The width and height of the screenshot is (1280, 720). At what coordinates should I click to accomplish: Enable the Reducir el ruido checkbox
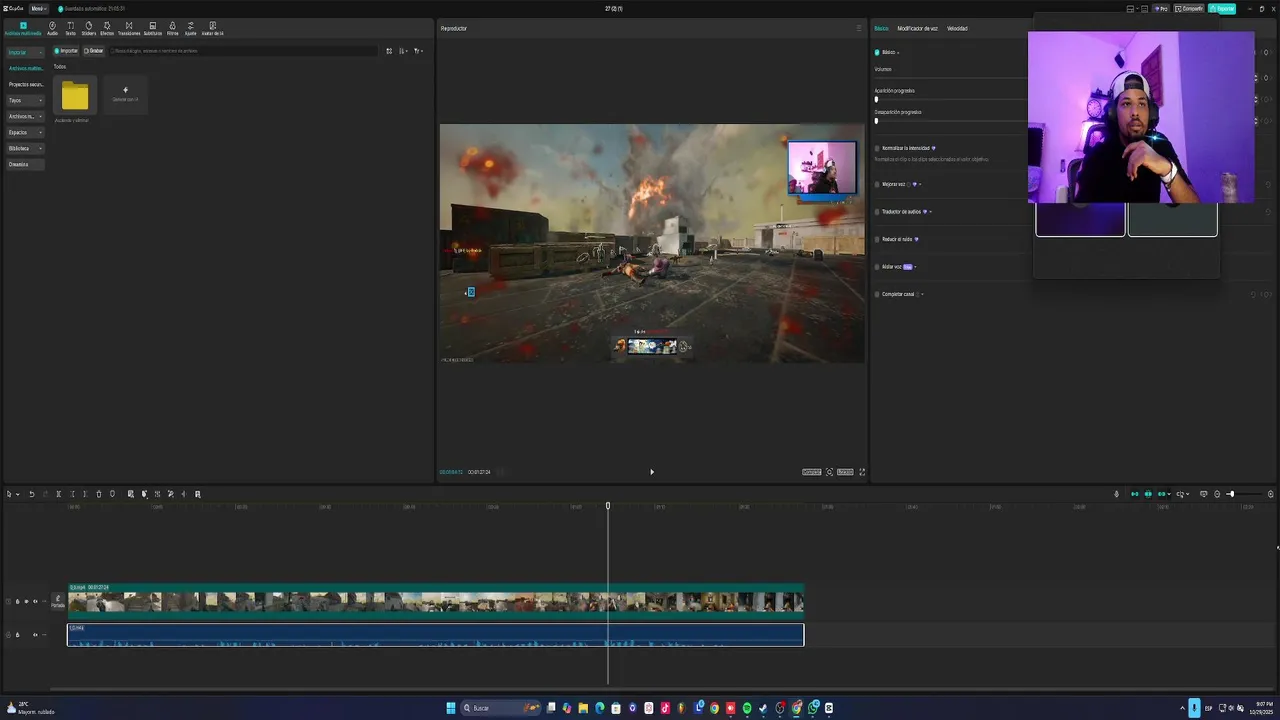coord(877,239)
